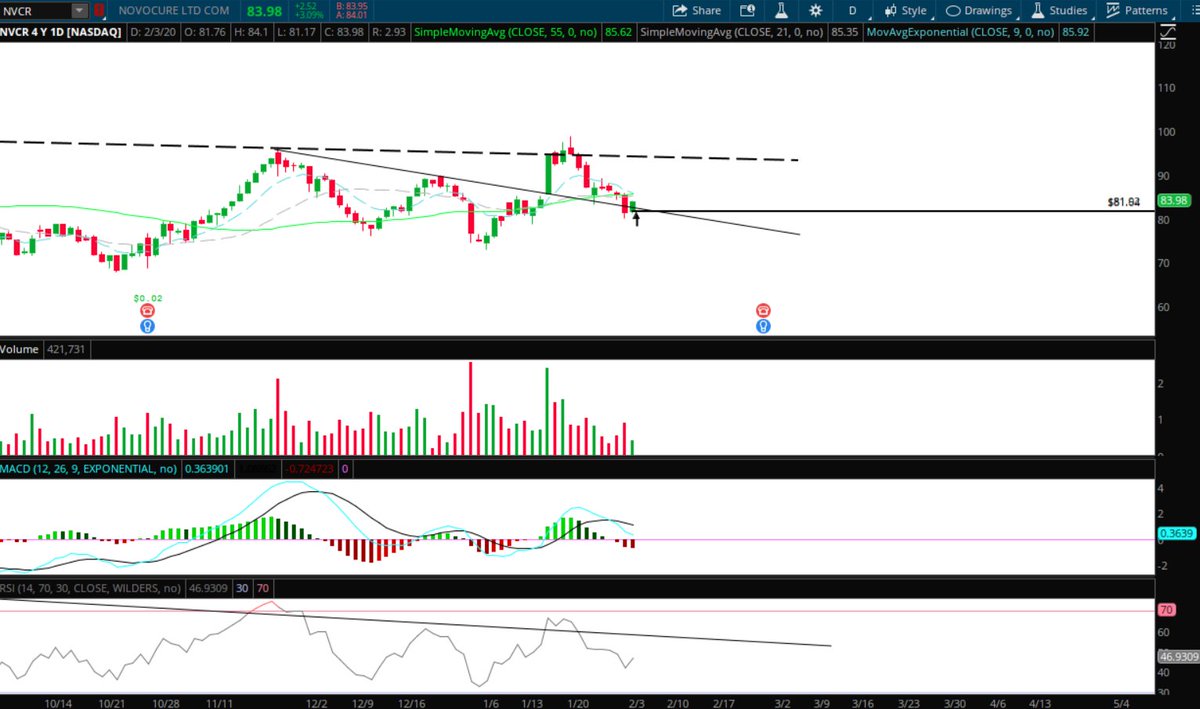Click the red symbol link icon beside NVCR
Image resolution: width=1200 pixels, height=709 pixels.
[98, 10]
